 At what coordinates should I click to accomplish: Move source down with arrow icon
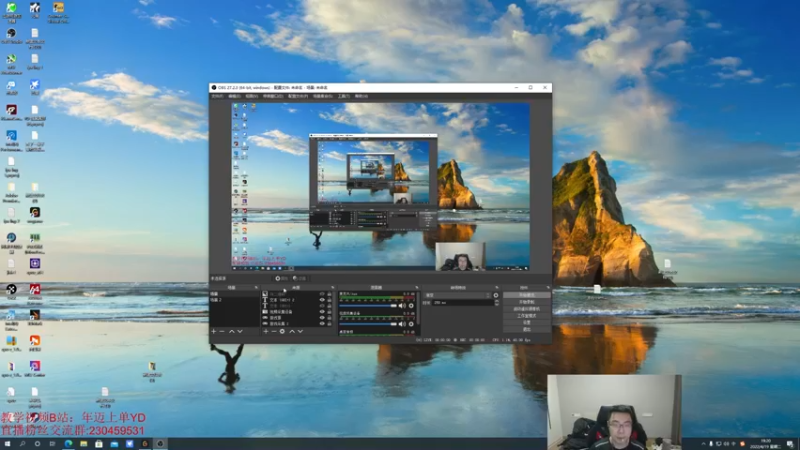click(301, 332)
